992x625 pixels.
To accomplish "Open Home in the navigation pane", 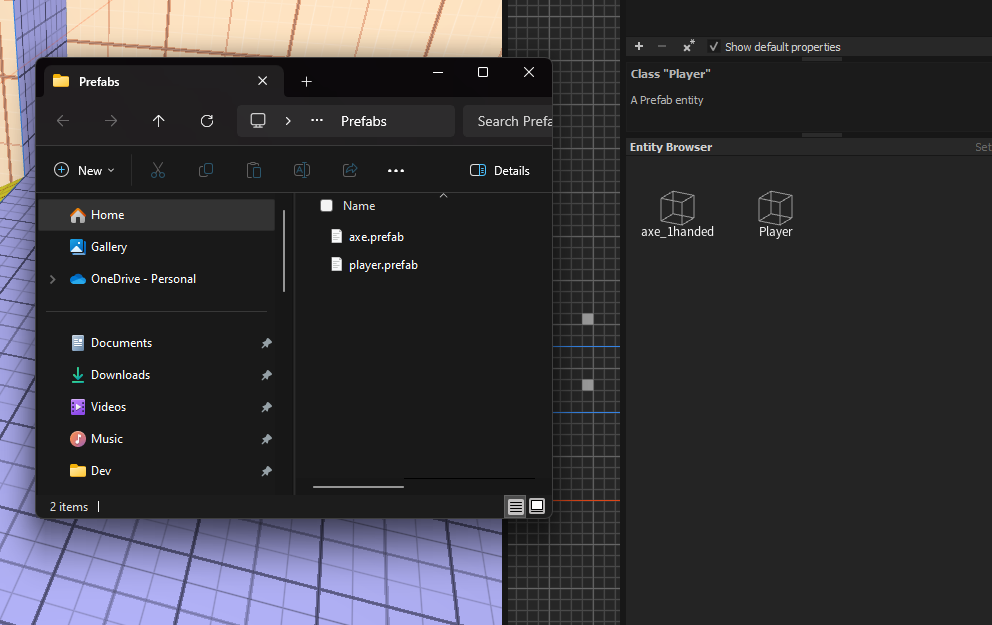I will 157,215.
